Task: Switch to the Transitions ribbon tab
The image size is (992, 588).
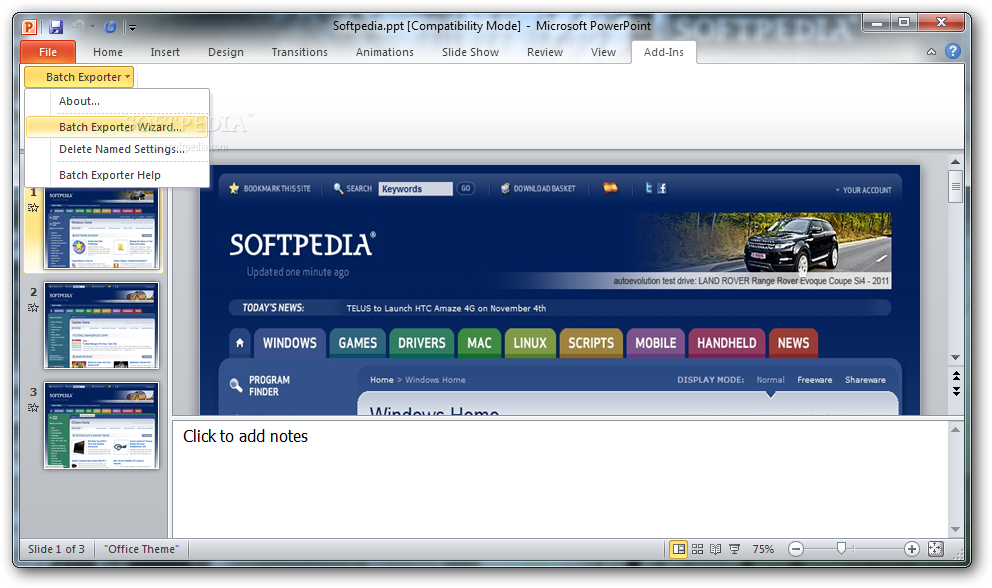Action: click(x=300, y=52)
